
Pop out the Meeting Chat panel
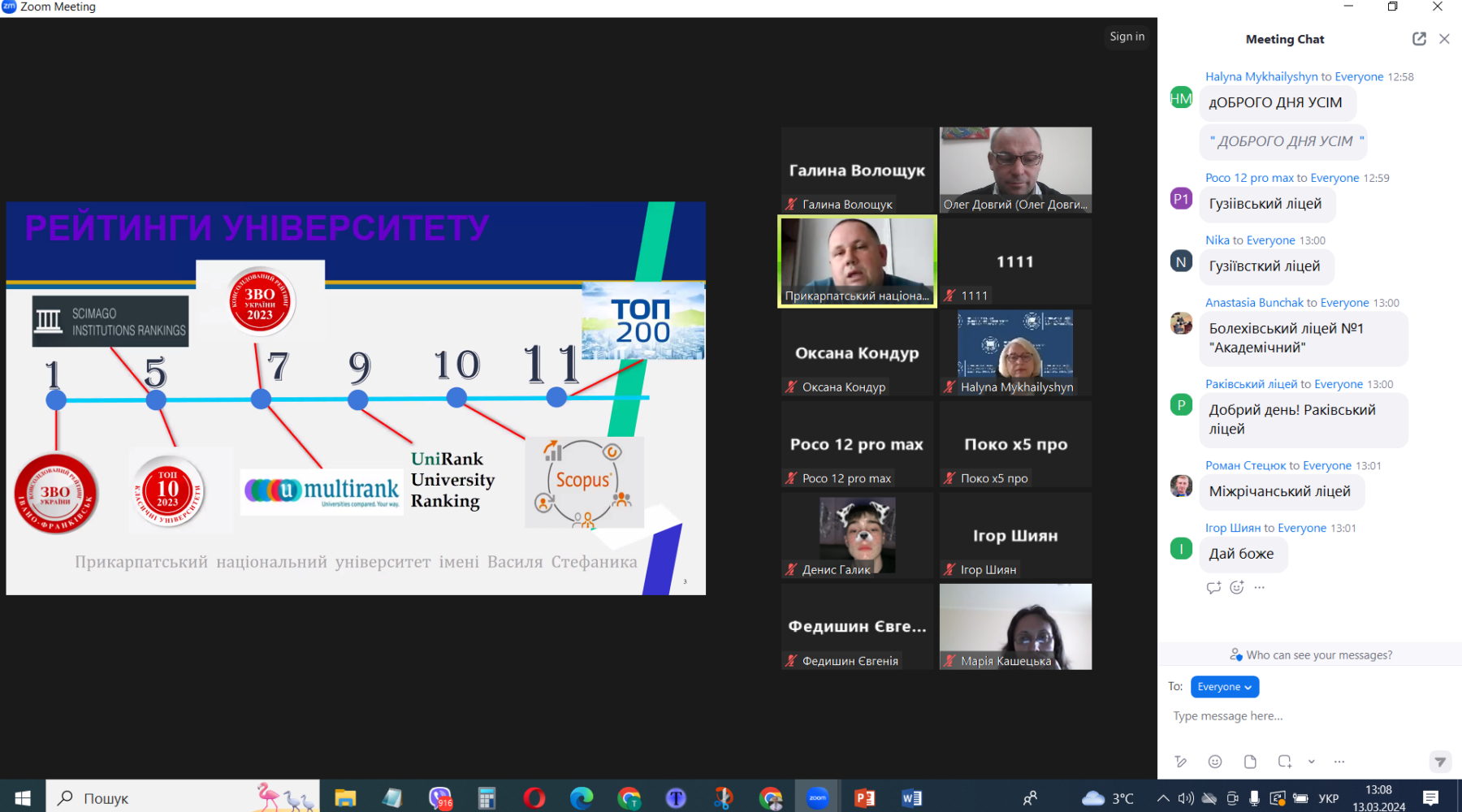[1419, 39]
